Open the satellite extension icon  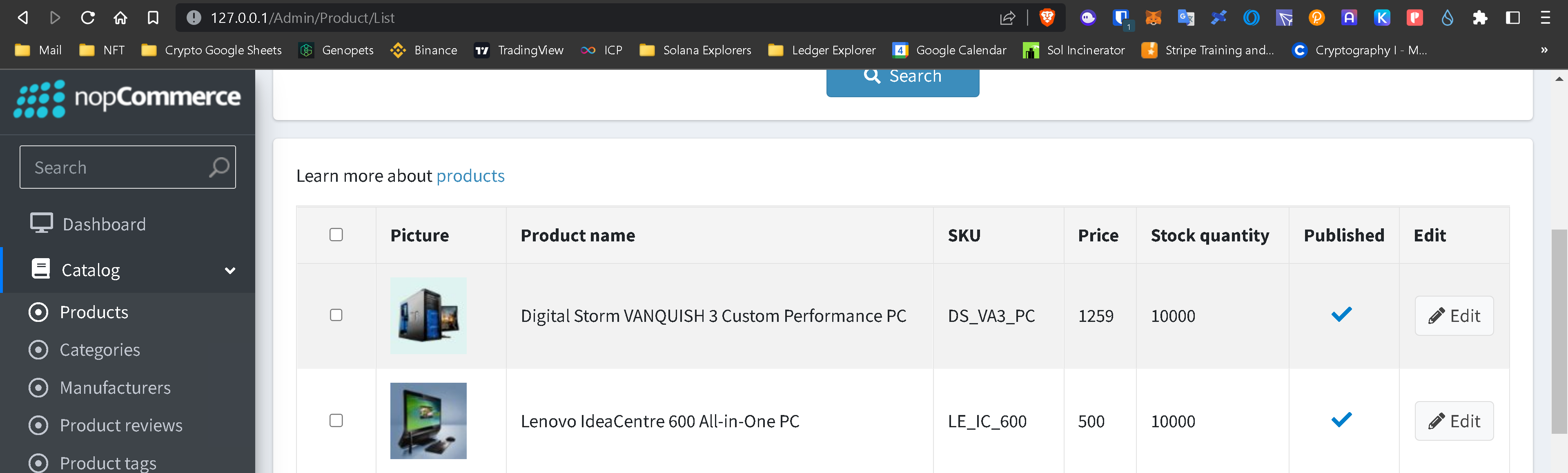(x=1218, y=18)
